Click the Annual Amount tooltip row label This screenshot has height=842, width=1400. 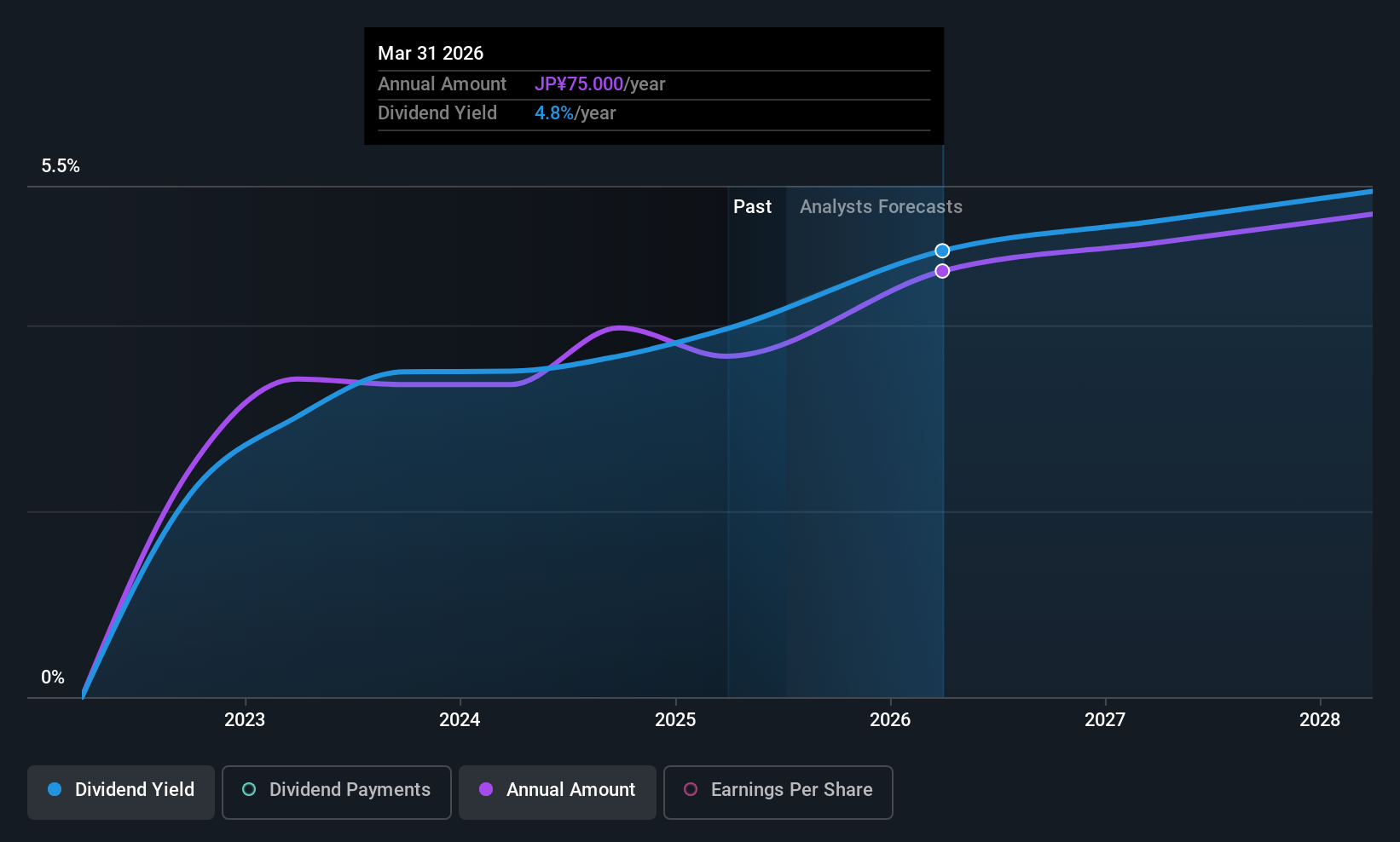pyautogui.click(x=442, y=84)
